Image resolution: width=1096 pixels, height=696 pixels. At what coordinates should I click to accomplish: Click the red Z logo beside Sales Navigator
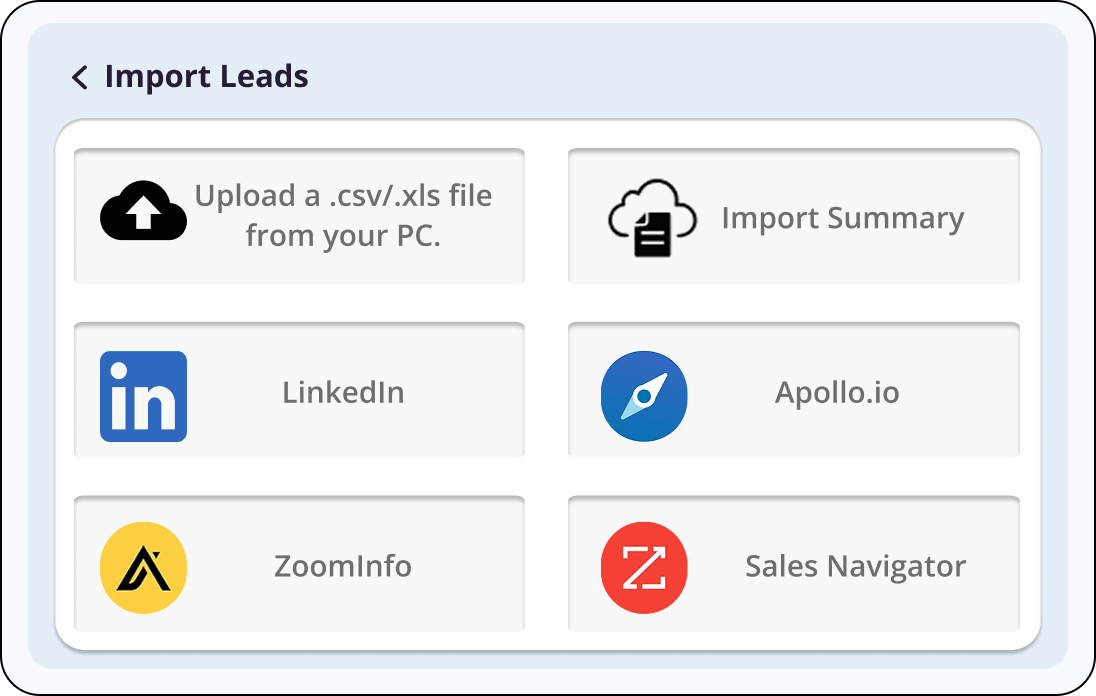[x=644, y=567]
